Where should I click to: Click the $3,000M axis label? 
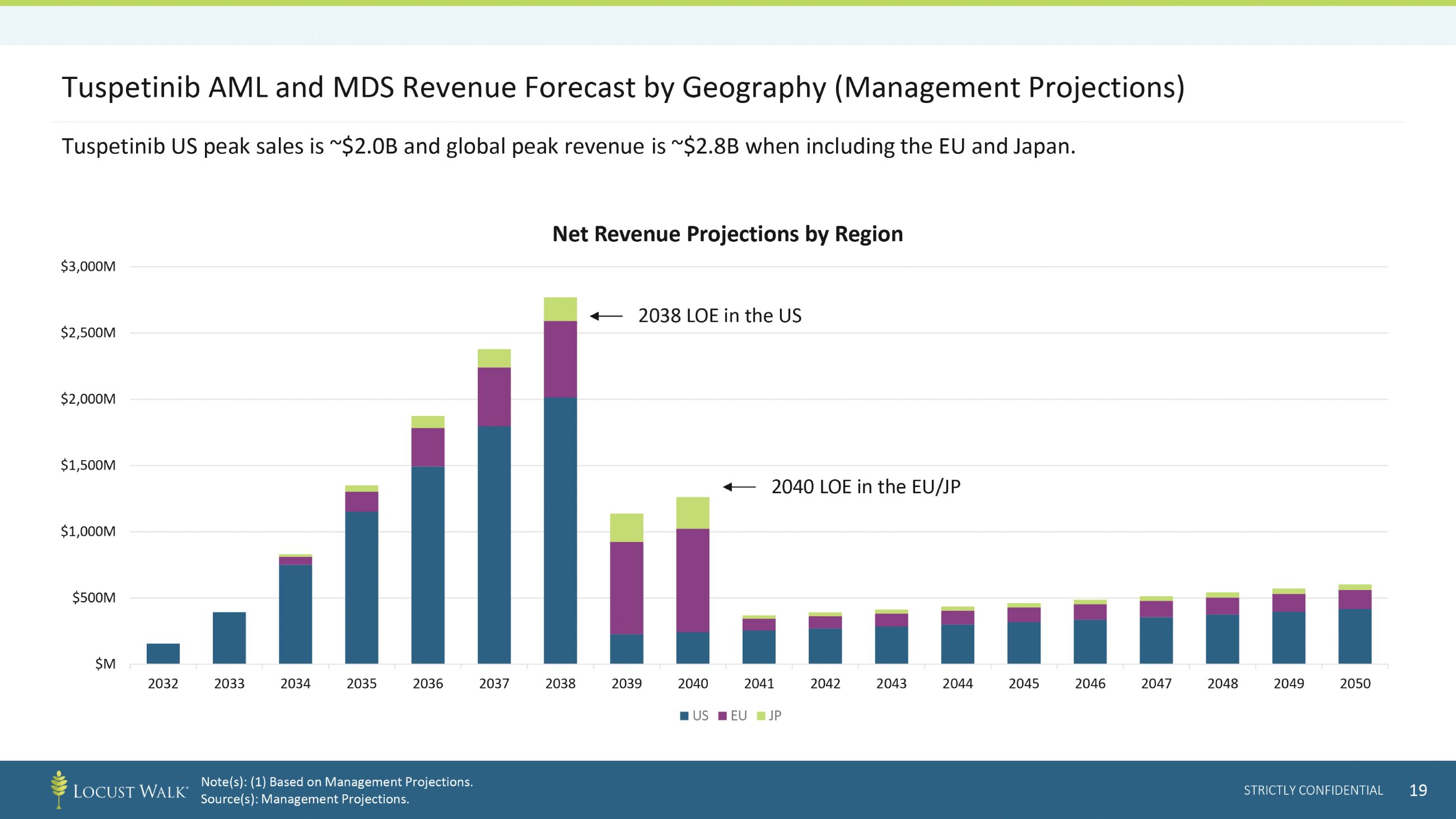pyautogui.click(x=88, y=266)
